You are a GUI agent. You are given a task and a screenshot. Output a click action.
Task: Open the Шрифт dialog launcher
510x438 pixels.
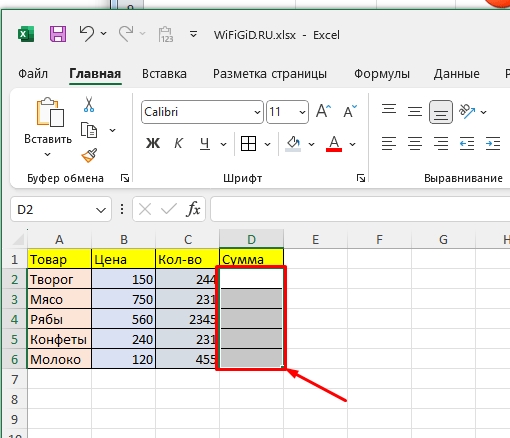(x=361, y=178)
